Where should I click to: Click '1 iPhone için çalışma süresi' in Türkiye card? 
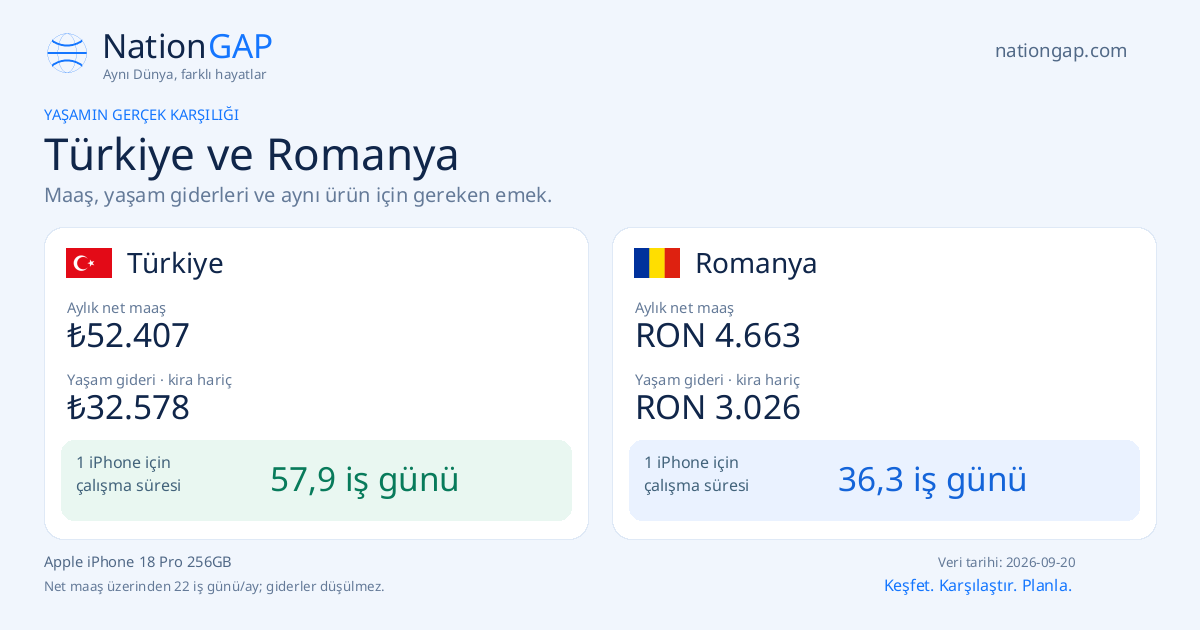(x=128, y=474)
